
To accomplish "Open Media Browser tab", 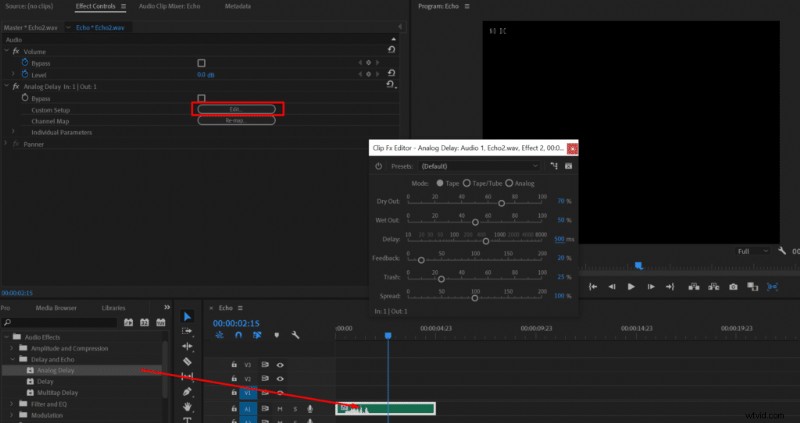I will [x=56, y=308].
